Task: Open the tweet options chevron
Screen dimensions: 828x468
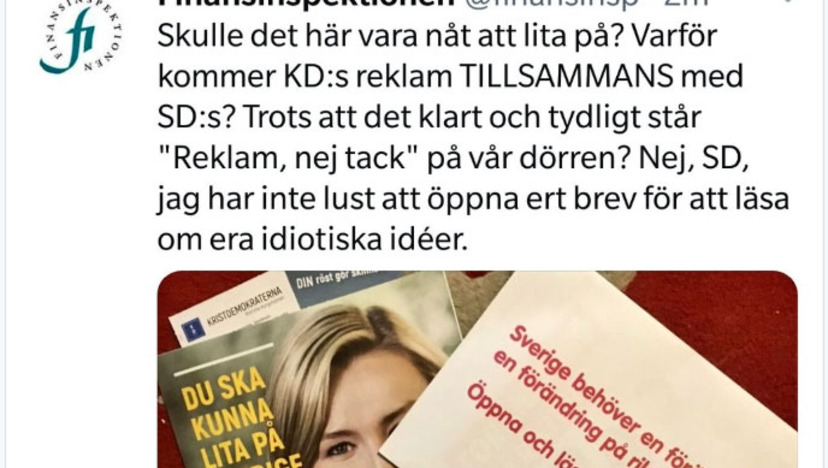Action: pos(788,2)
